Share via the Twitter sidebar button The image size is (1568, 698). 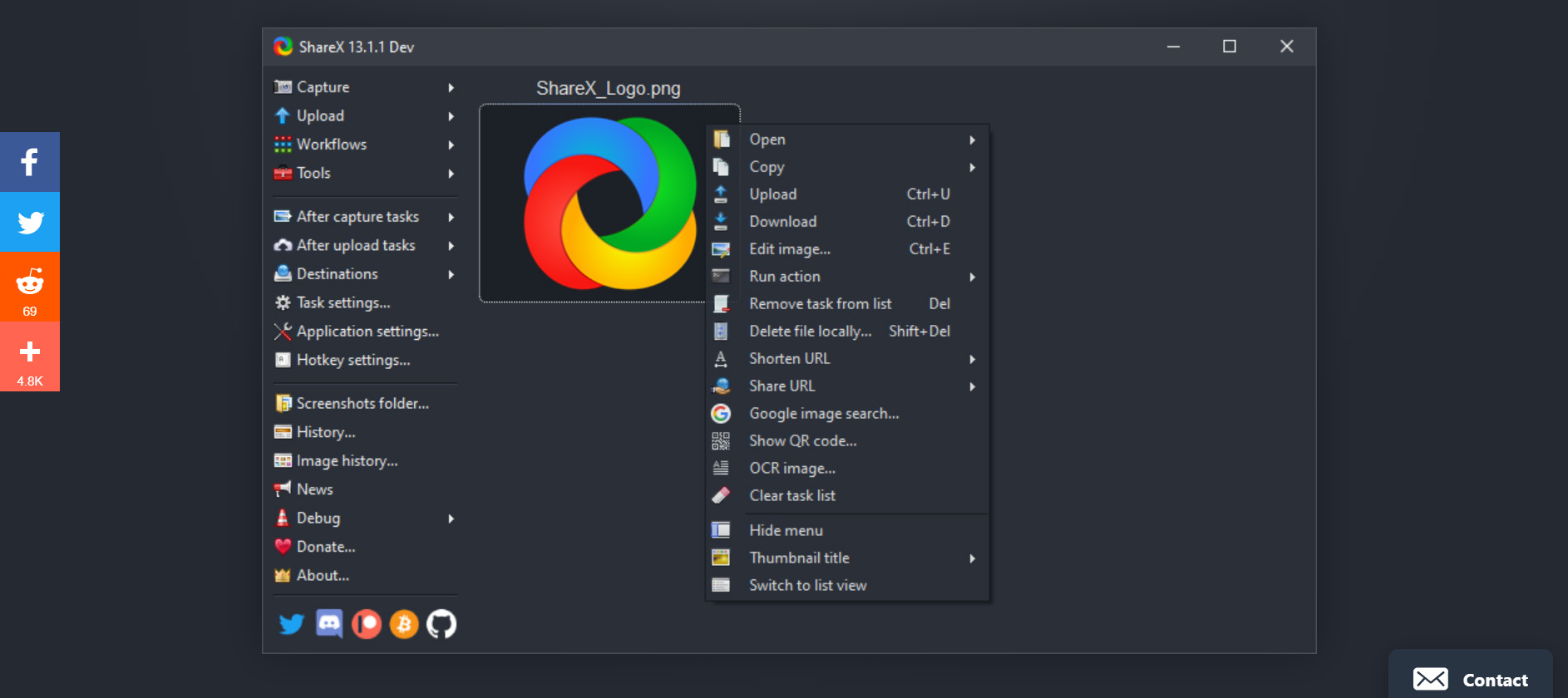coord(30,222)
